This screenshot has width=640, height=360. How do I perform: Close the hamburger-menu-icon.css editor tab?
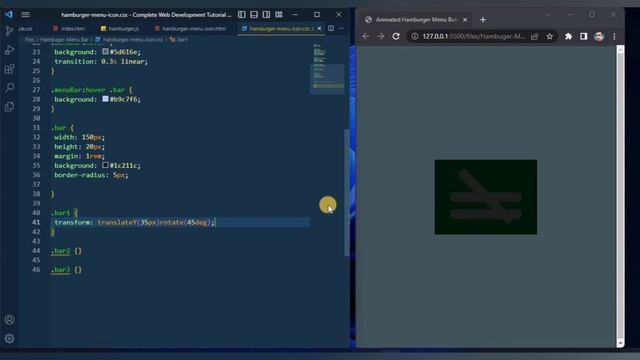[320, 29]
